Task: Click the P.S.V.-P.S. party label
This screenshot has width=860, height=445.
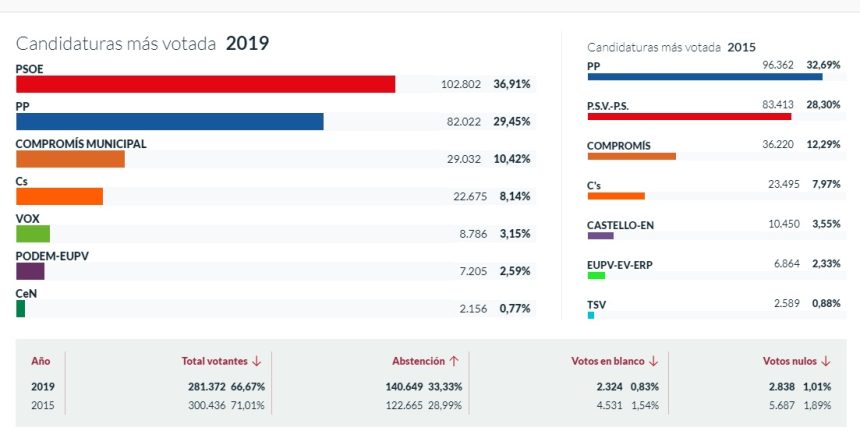Action: pyautogui.click(x=608, y=106)
